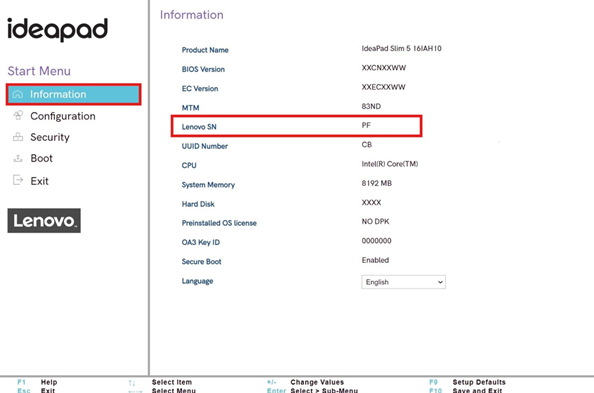Click the IdeaPad Slim 5 16IAH10 value
Viewport: 594px width, 393px height.
click(402, 49)
